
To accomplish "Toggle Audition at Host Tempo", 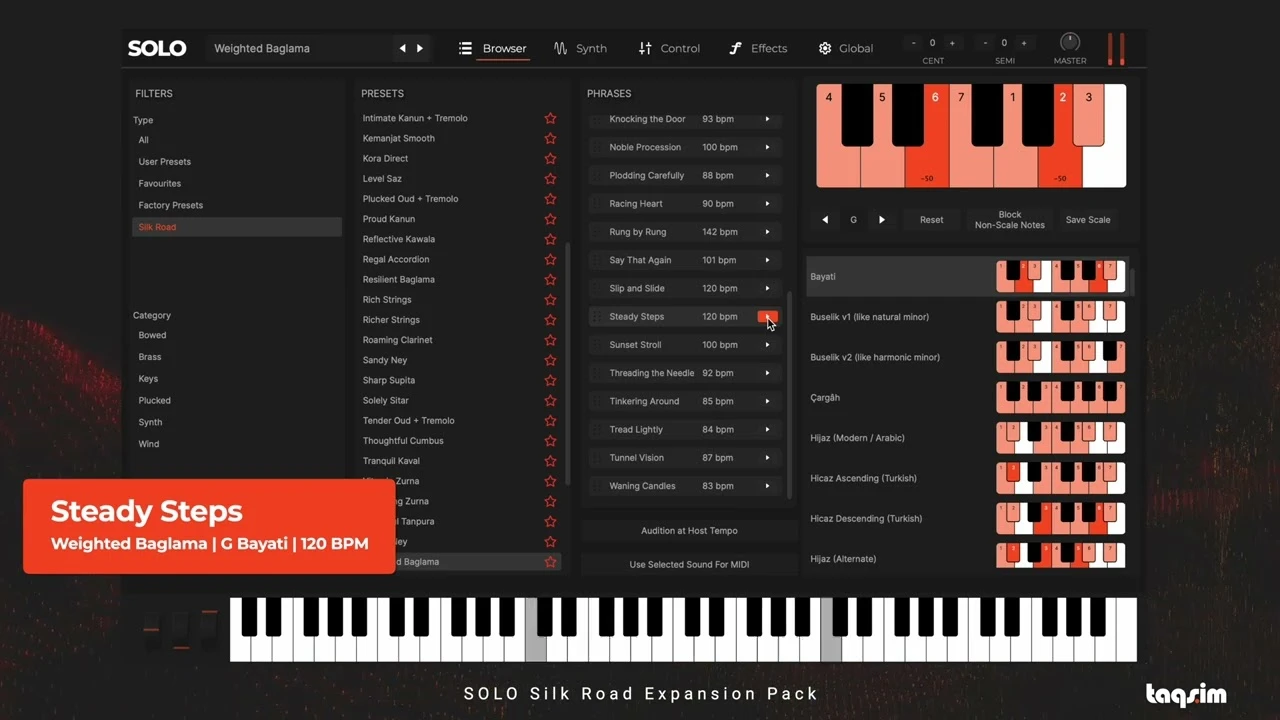I will click(689, 531).
